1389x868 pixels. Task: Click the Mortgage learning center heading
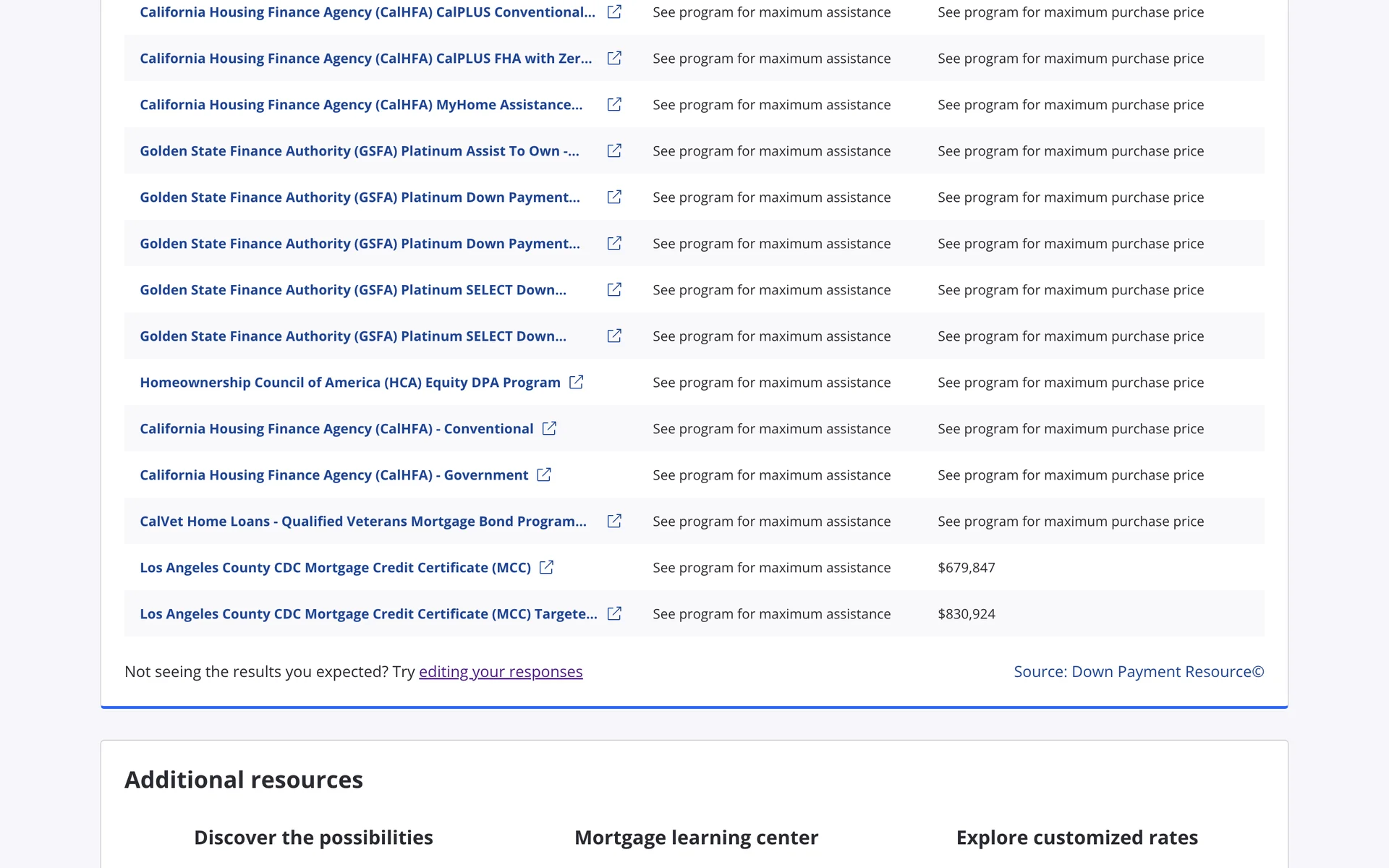coord(696,838)
